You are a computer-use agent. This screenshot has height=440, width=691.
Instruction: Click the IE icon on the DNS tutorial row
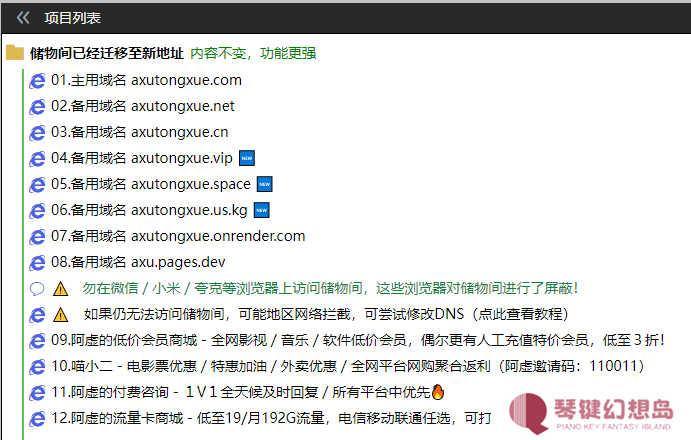pyautogui.click(x=37, y=315)
